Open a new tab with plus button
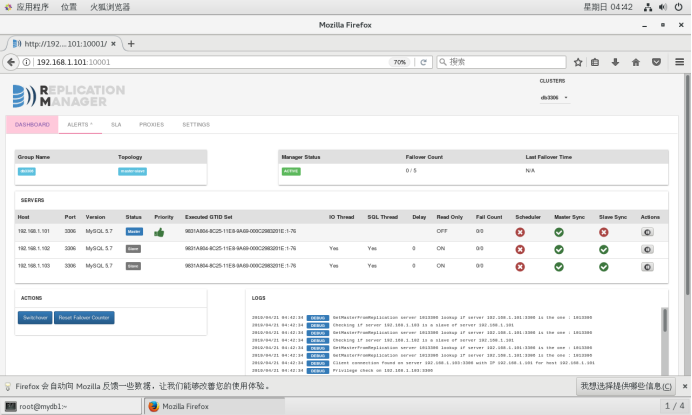This screenshot has width=692, height=415. coord(131,44)
